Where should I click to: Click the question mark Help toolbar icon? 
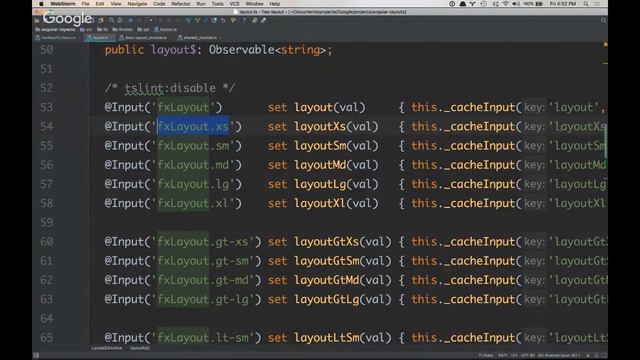[x=244, y=20]
